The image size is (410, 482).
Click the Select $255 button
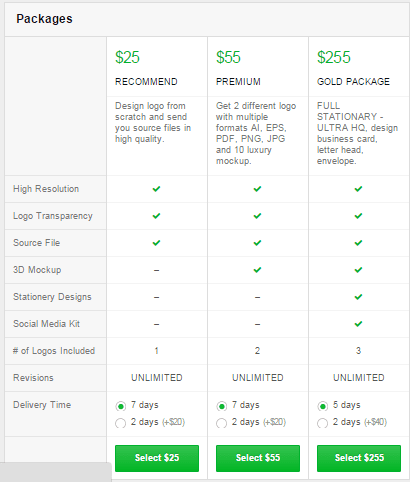coord(359,458)
